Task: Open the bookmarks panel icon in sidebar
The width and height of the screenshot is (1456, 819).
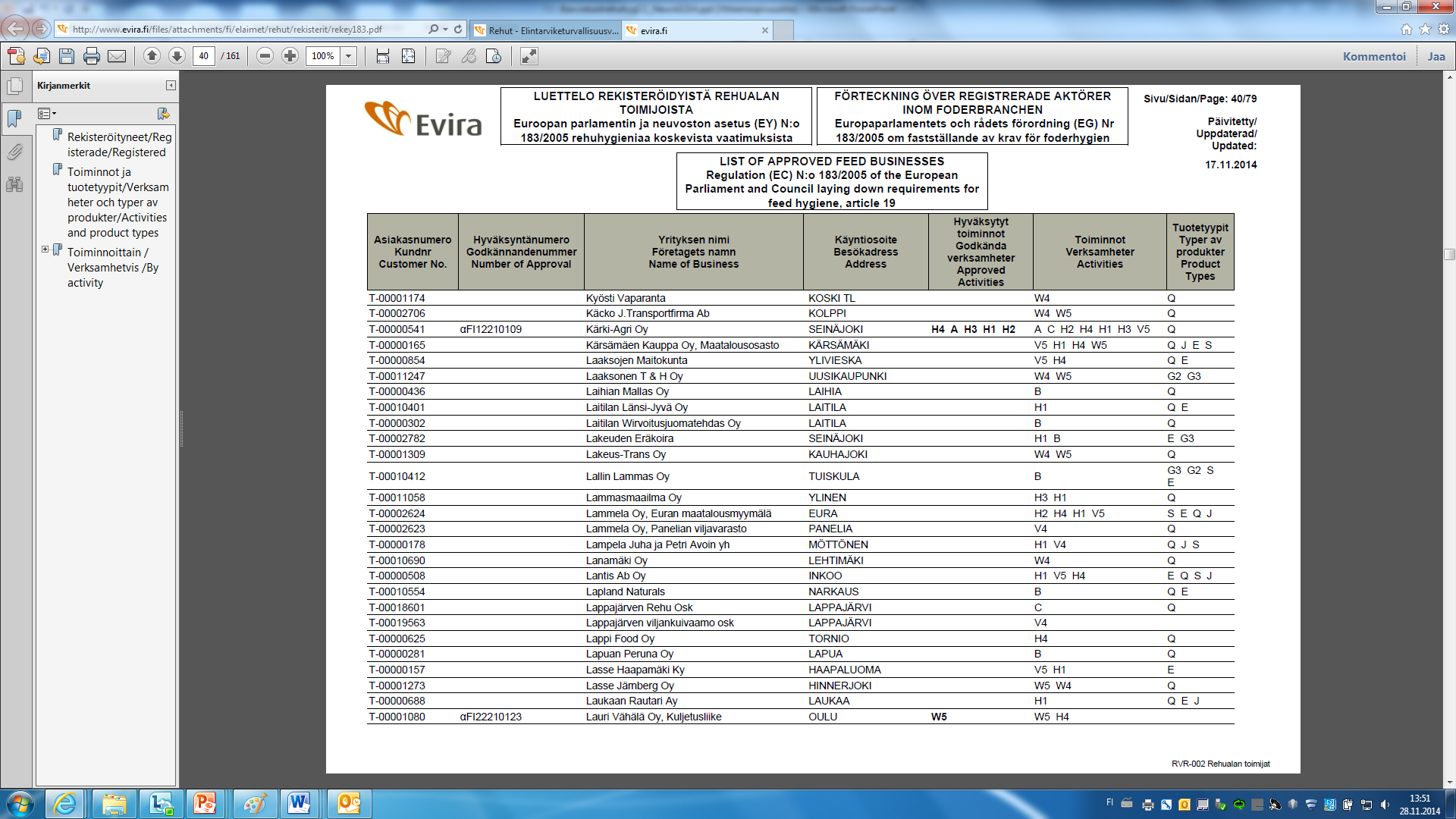Action: (14, 119)
